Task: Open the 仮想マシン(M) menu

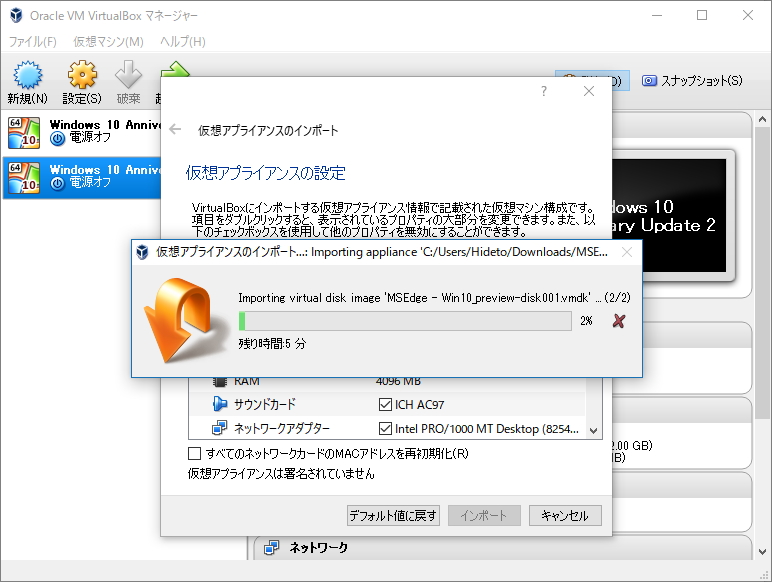Action: (x=108, y=41)
